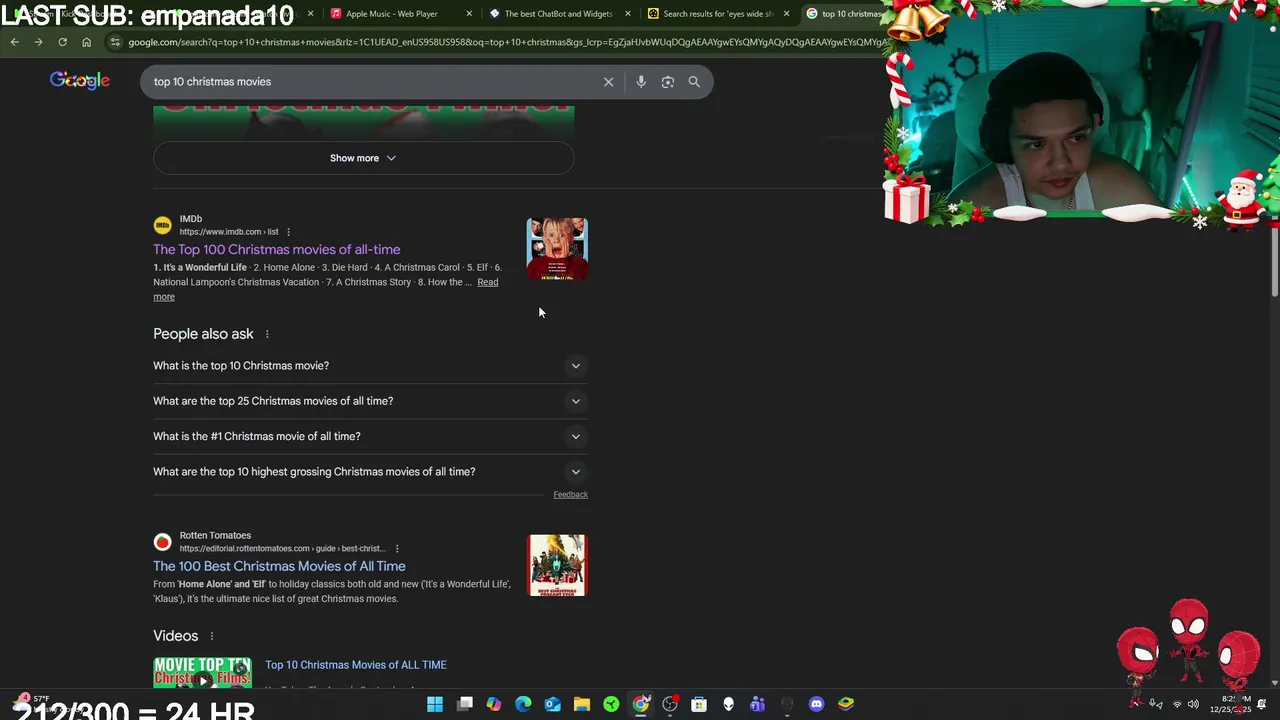Expand 'top 10 highest grossing Christmas movies' question

370,472
